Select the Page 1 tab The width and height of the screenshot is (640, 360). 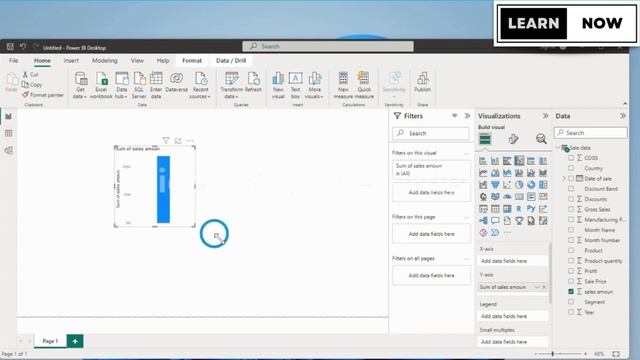tap(50, 341)
